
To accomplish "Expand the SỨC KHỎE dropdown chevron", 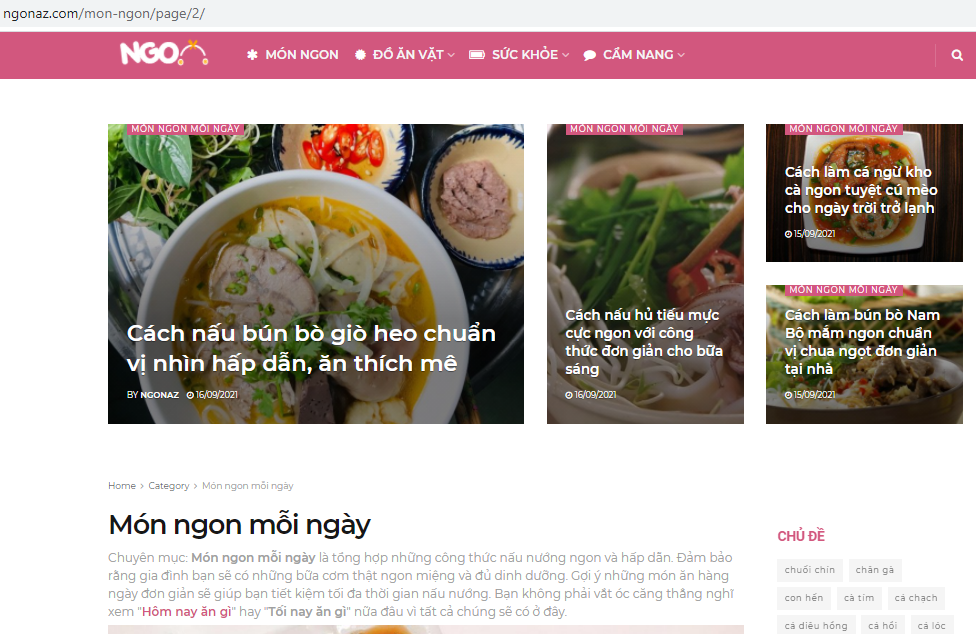I will pos(566,55).
